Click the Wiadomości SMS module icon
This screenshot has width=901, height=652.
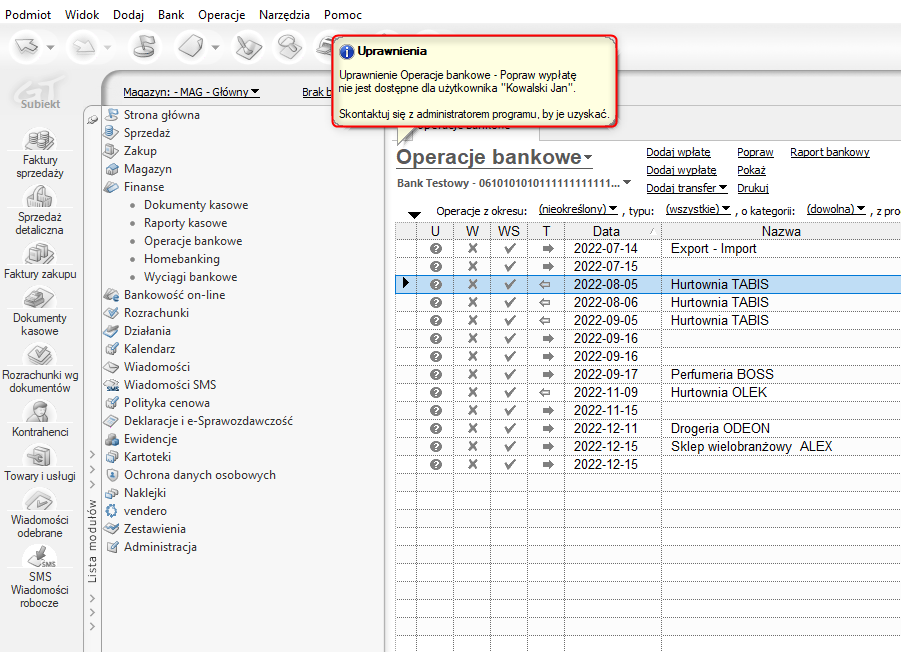point(111,385)
